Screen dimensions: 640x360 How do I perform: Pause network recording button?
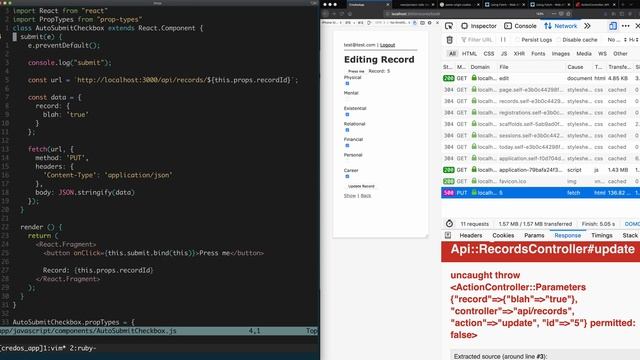coord(503,40)
